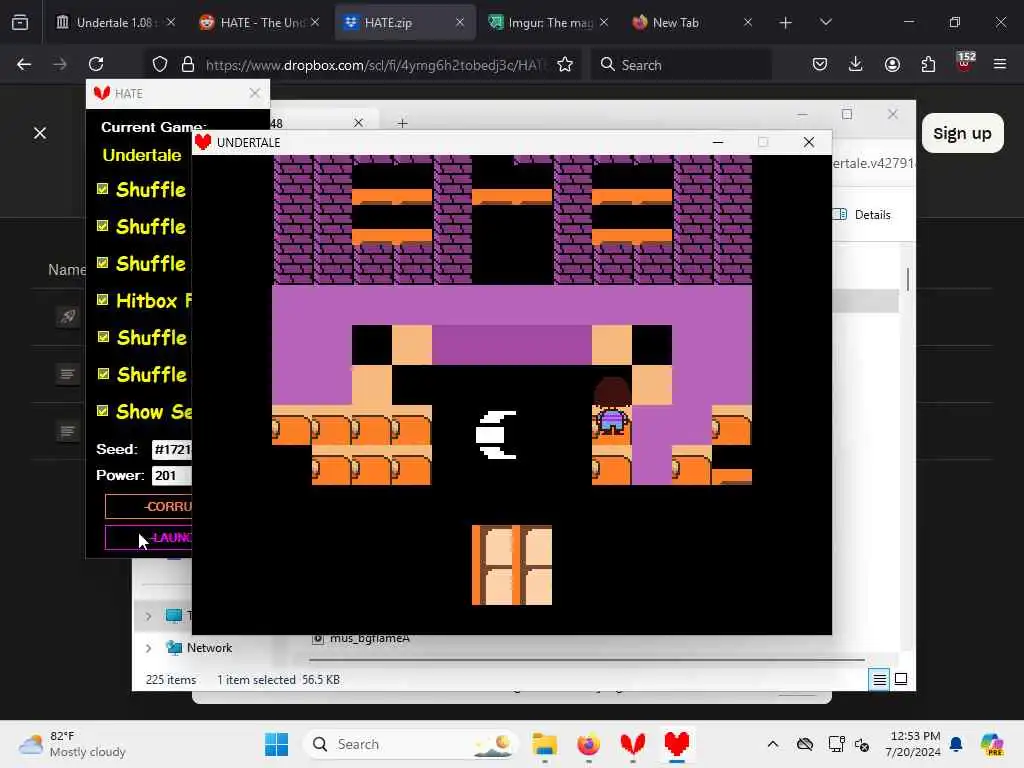Switch to Undertale 1.08 tab

pyautogui.click(x=116, y=23)
